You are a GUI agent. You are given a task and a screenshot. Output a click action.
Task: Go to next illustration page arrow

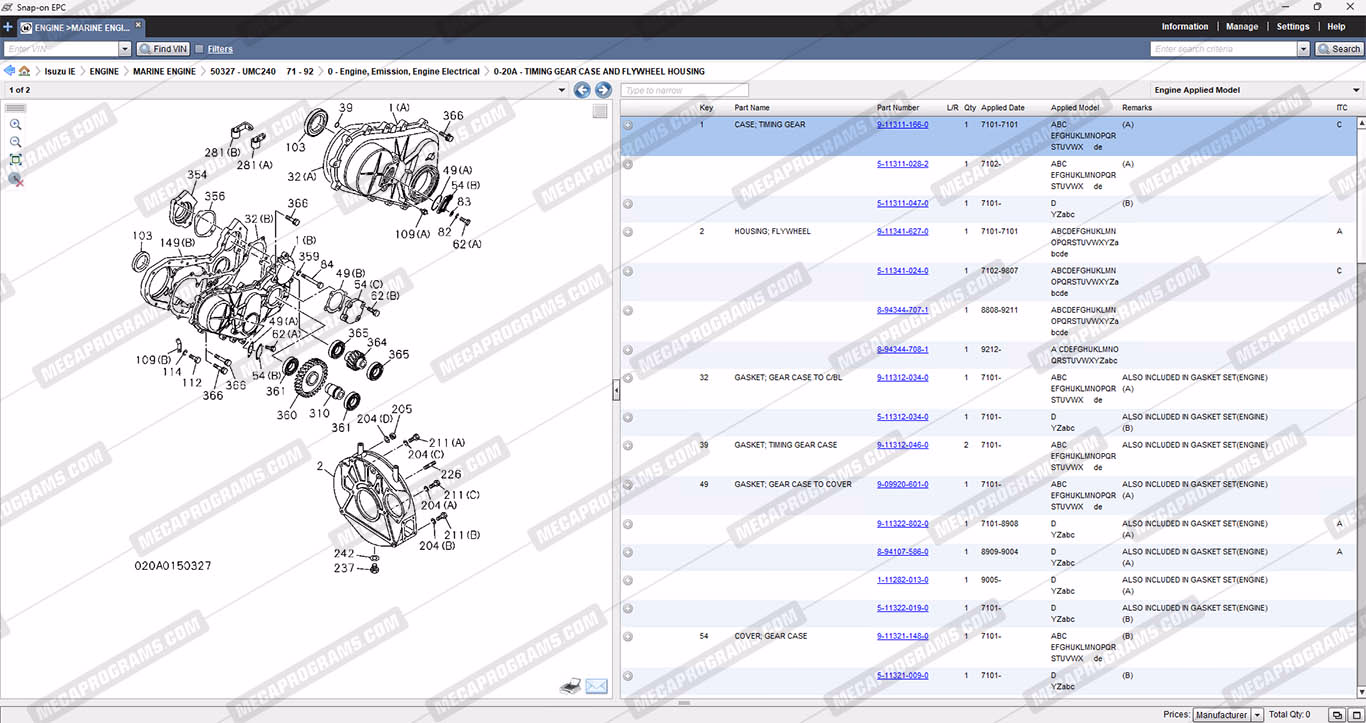[603, 90]
